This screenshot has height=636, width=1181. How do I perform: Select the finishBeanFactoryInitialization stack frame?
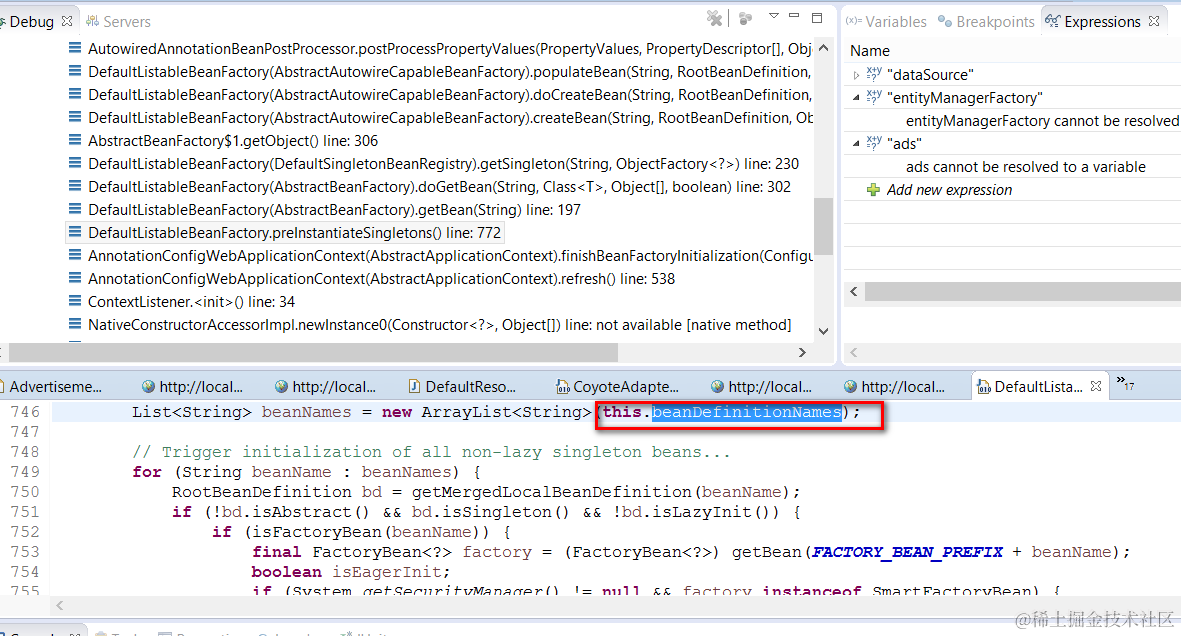point(450,256)
